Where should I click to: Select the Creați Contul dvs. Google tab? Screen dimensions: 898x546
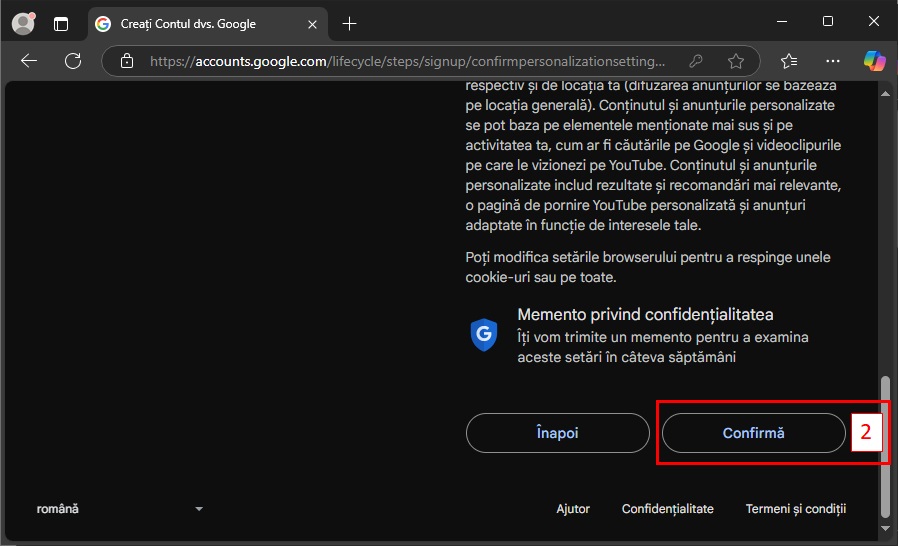click(x=188, y=23)
